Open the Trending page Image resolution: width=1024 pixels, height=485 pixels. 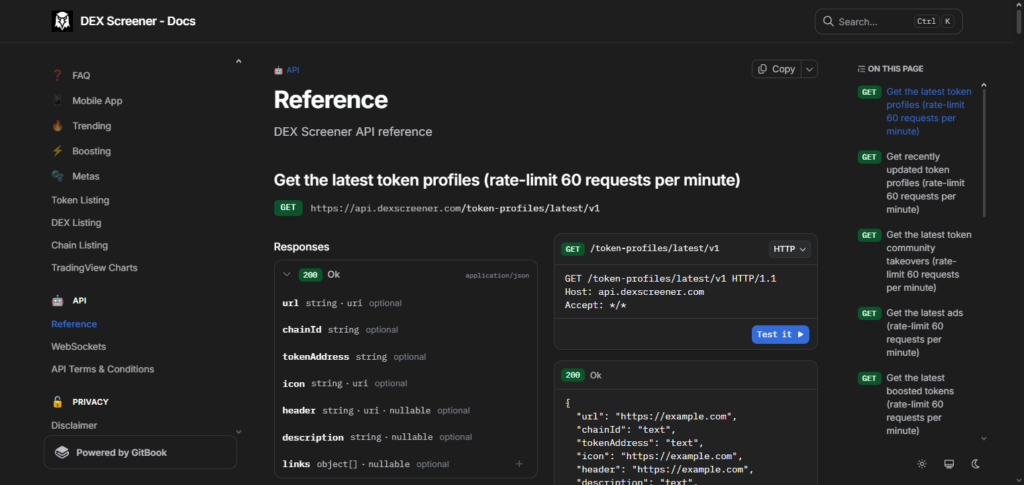point(91,126)
